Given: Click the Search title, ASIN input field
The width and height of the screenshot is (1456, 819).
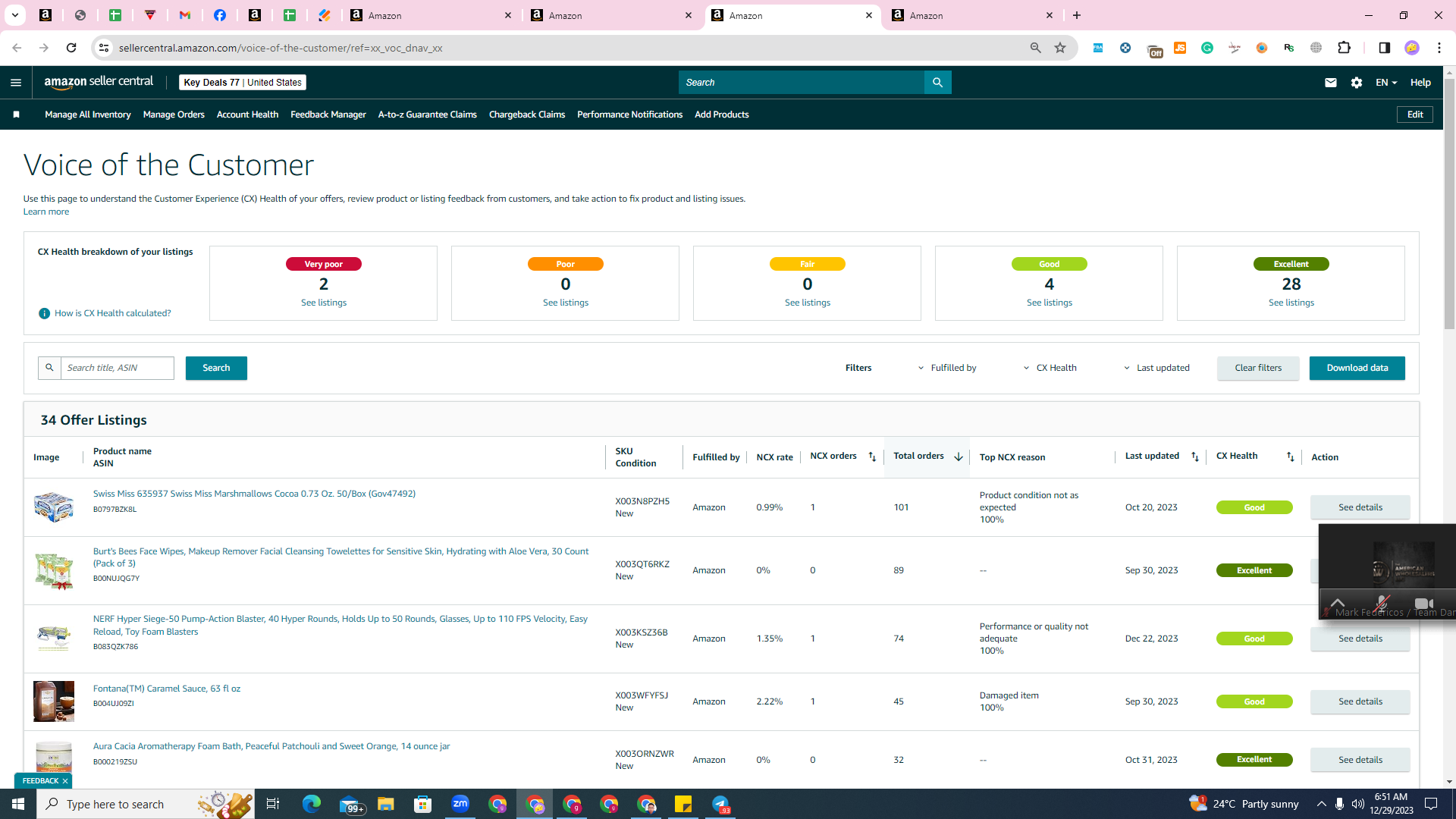Looking at the screenshot, I should [x=118, y=368].
